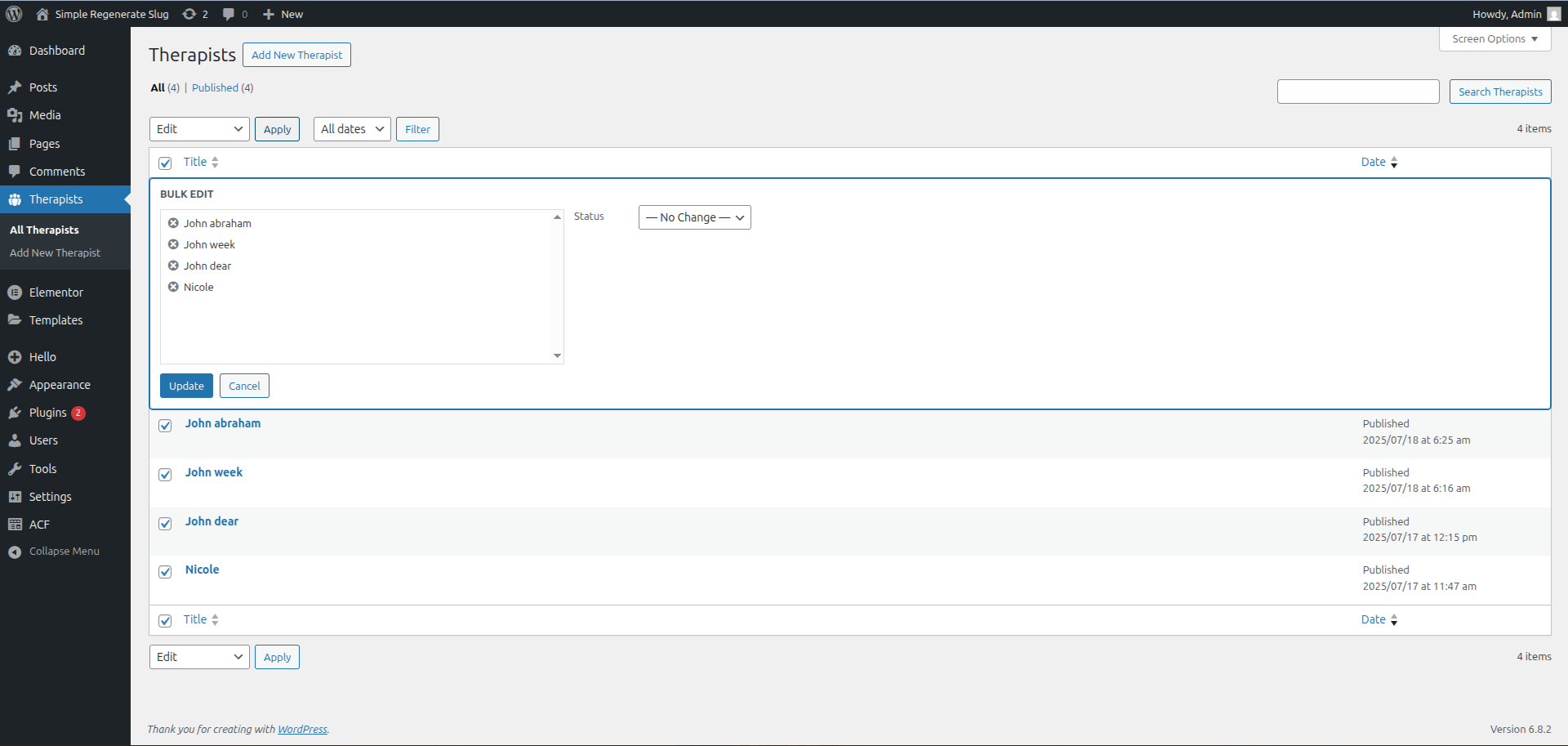1568x746 pixels.
Task: Focus the search therapists input field
Action: pyautogui.click(x=1358, y=92)
